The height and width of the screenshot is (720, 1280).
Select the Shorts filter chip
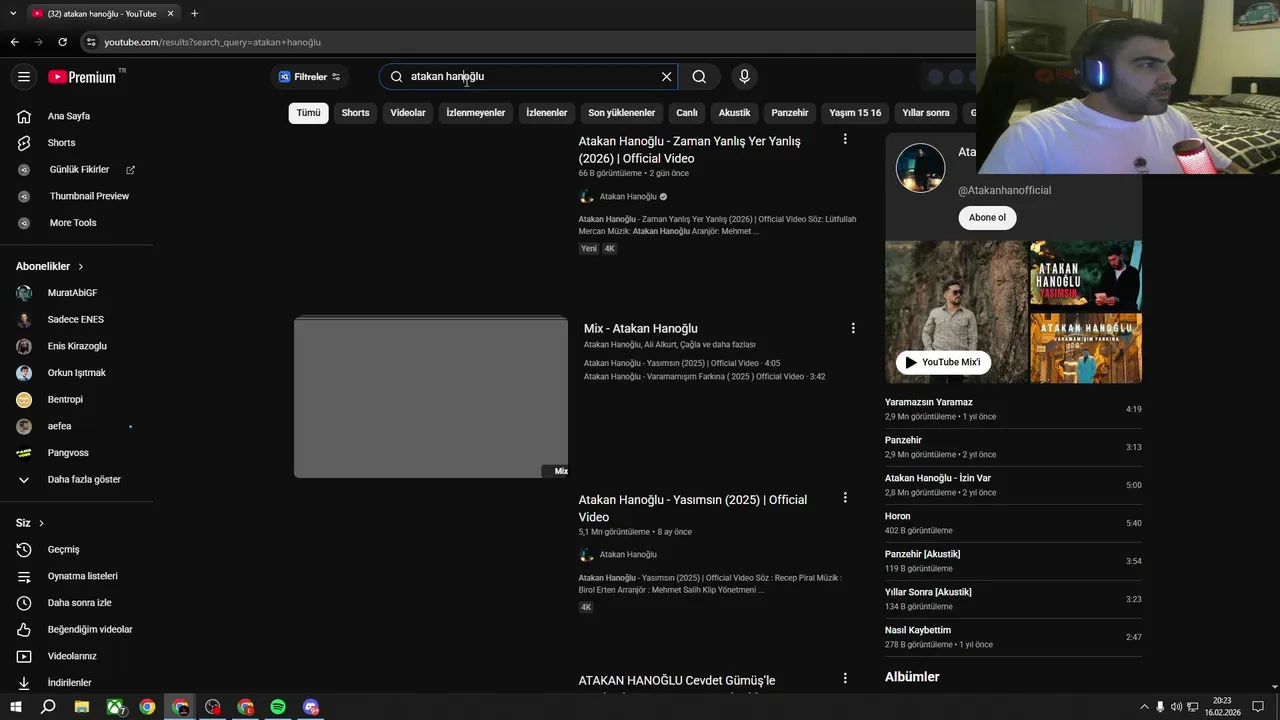(355, 113)
